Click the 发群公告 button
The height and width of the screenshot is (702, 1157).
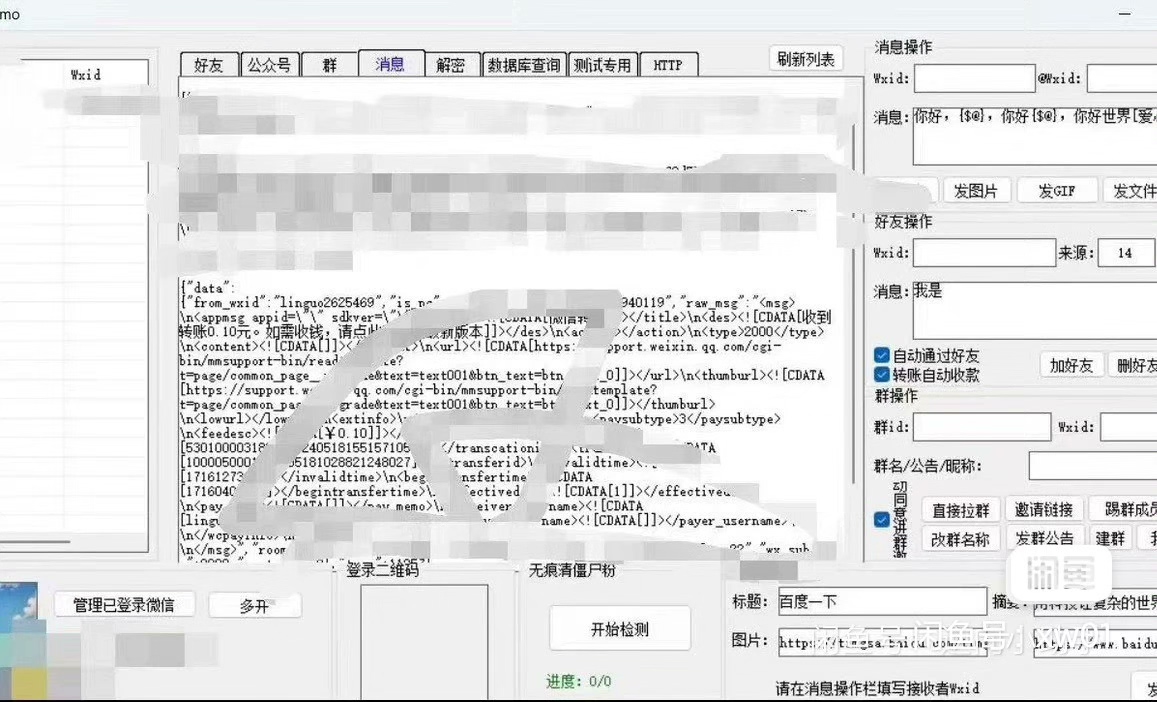(x=1043, y=539)
